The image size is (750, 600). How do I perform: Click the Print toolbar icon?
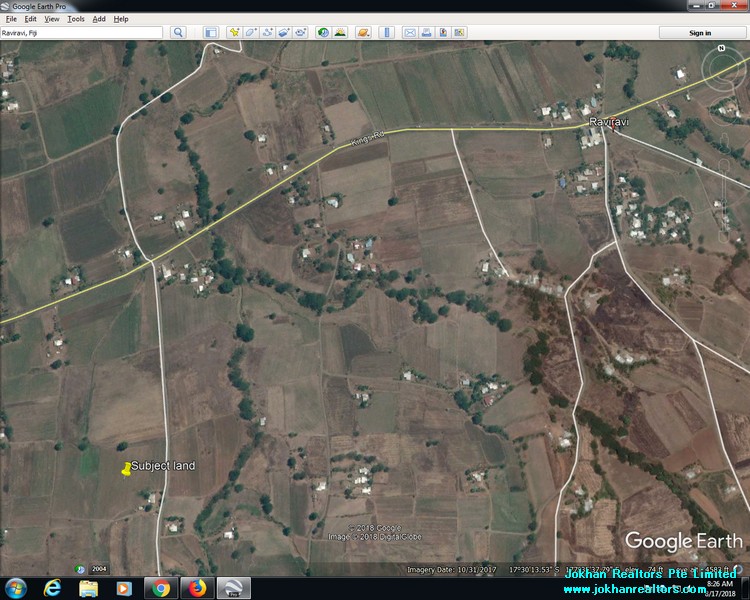pyautogui.click(x=427, y=33)
